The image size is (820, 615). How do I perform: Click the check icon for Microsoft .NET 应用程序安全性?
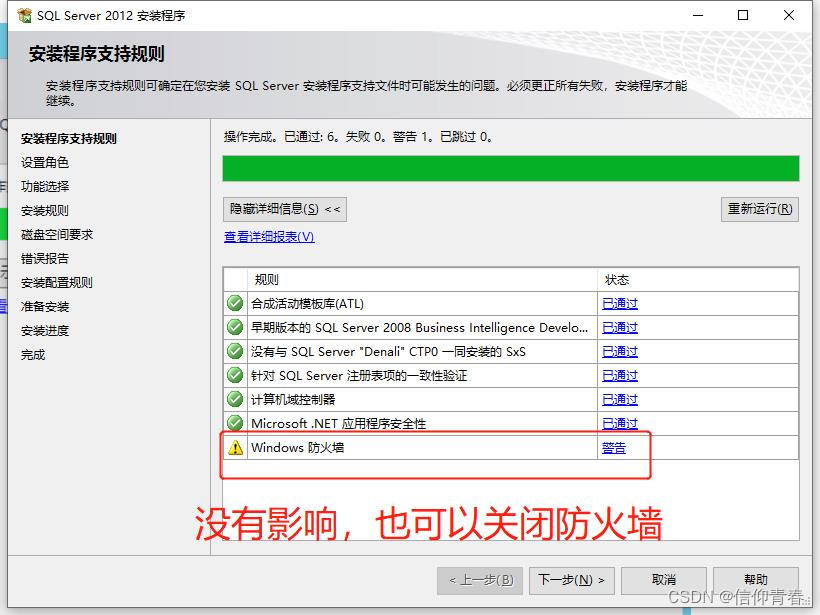[x=235, y=423]
